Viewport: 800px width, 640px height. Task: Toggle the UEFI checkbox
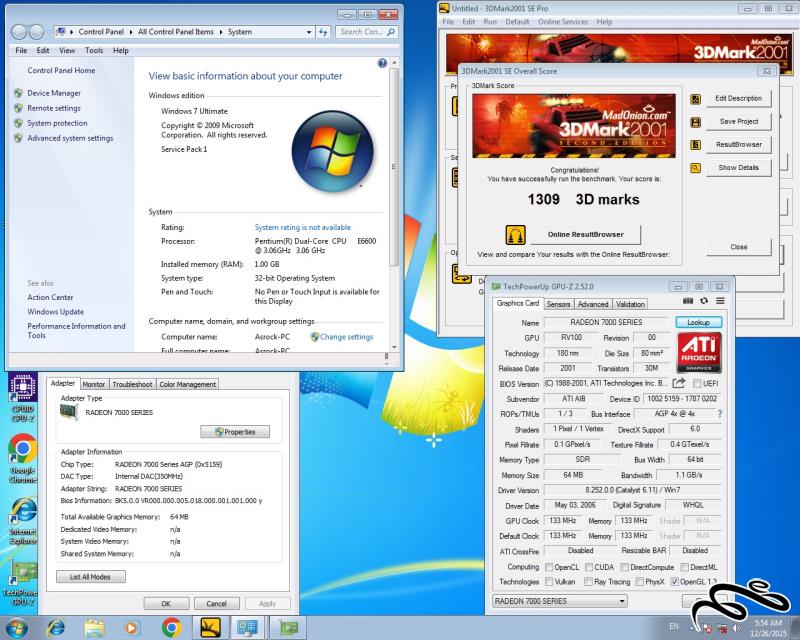(x=697, y=384)
